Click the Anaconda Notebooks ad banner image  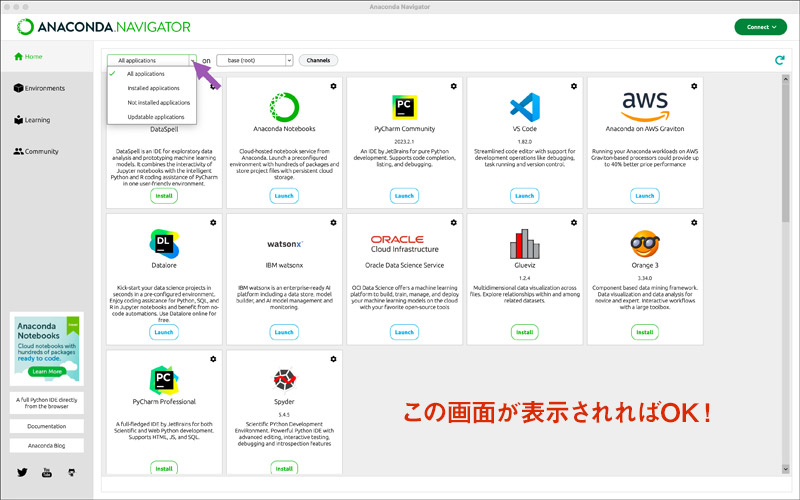(x=46, y=348)
